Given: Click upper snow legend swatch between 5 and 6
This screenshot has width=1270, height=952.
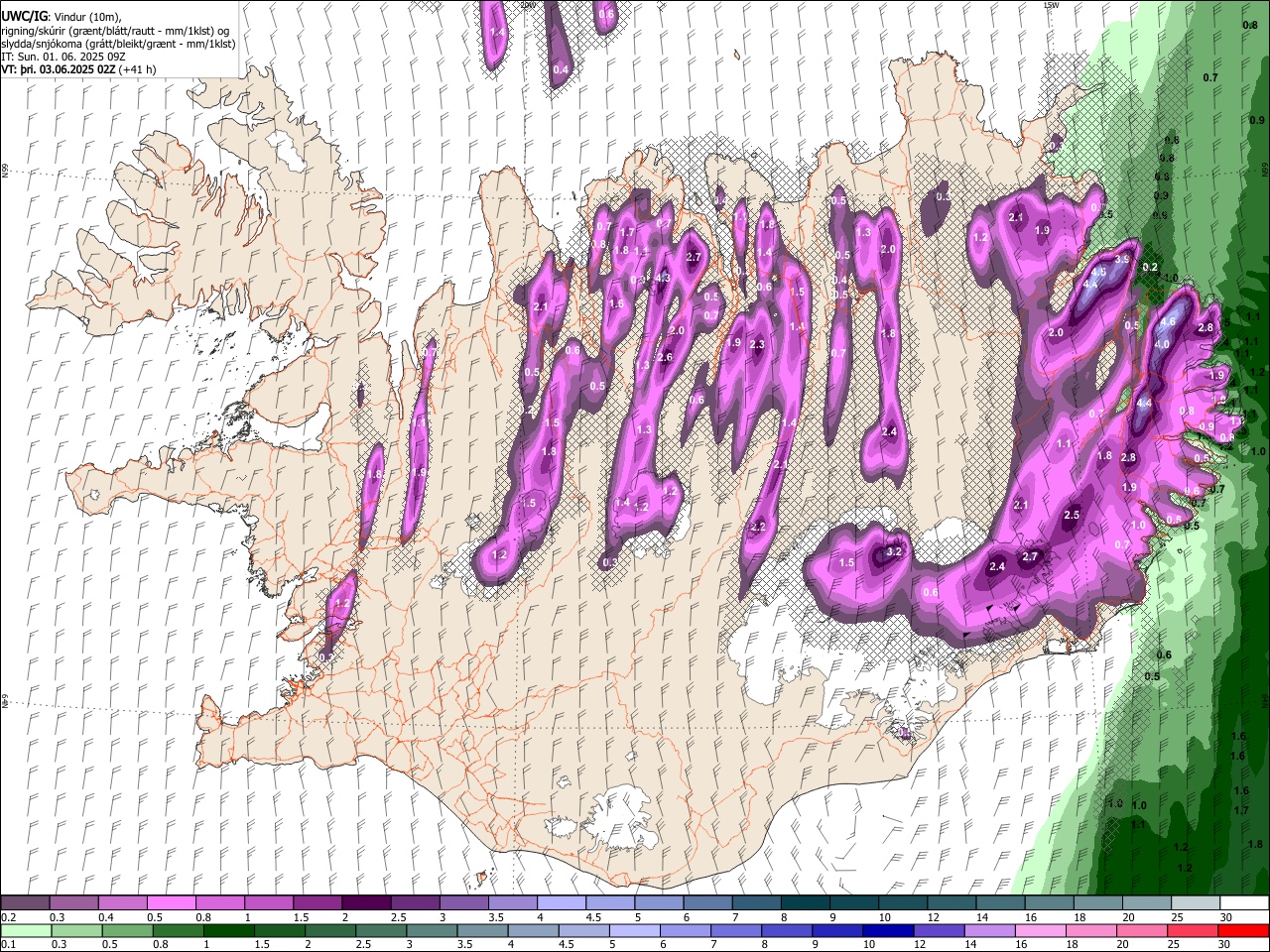Looking at the screenshot, I should pos(659,902).
